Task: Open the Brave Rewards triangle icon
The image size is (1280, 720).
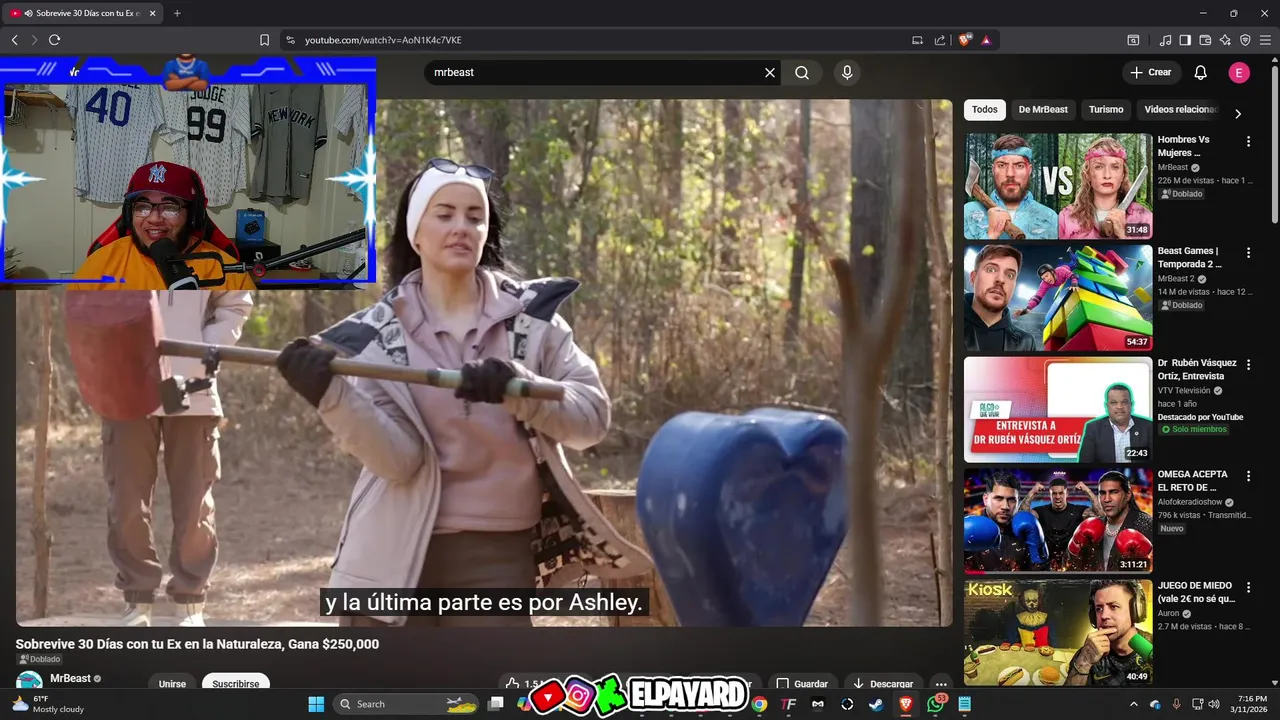Action: pos(986,40)
